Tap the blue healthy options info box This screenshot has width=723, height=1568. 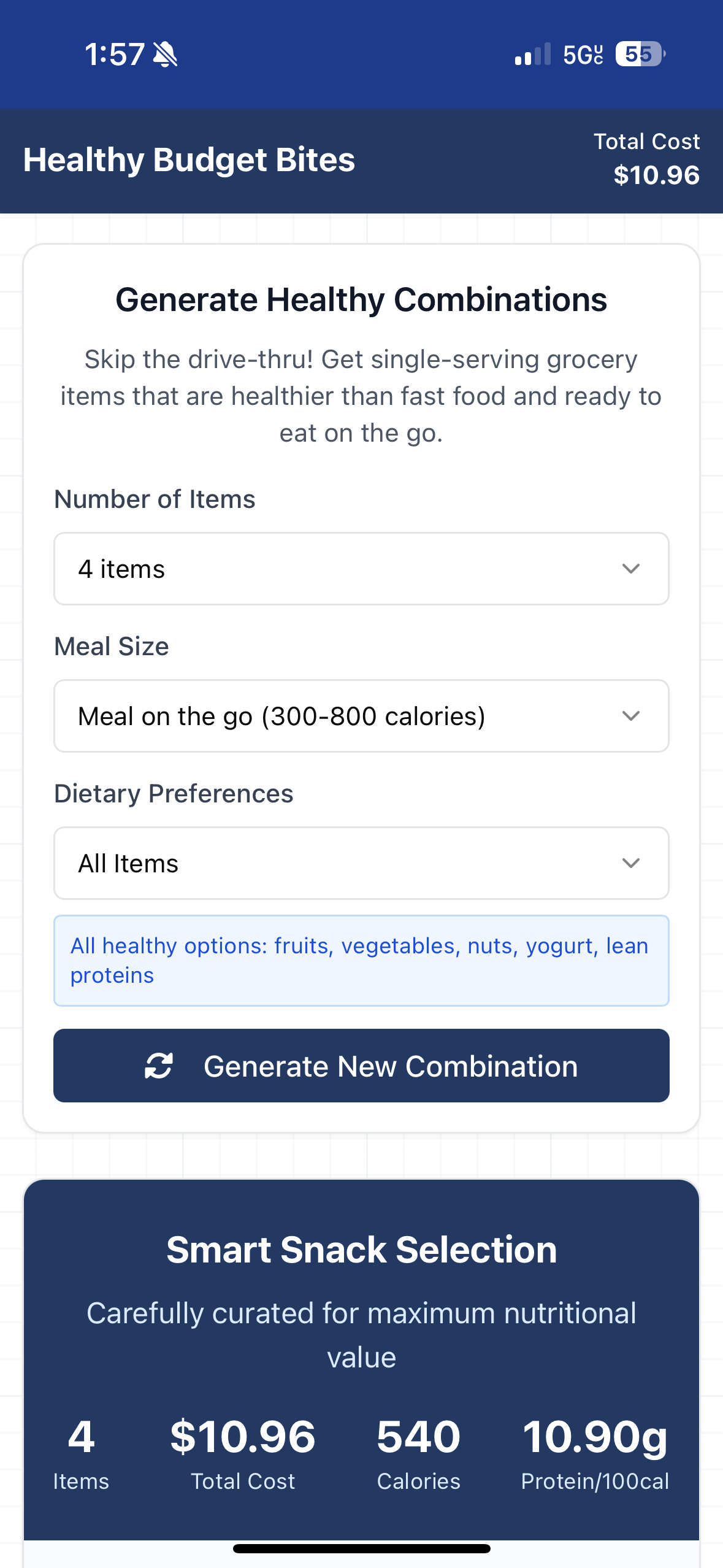pyautogui.click(x=361, y=961)
